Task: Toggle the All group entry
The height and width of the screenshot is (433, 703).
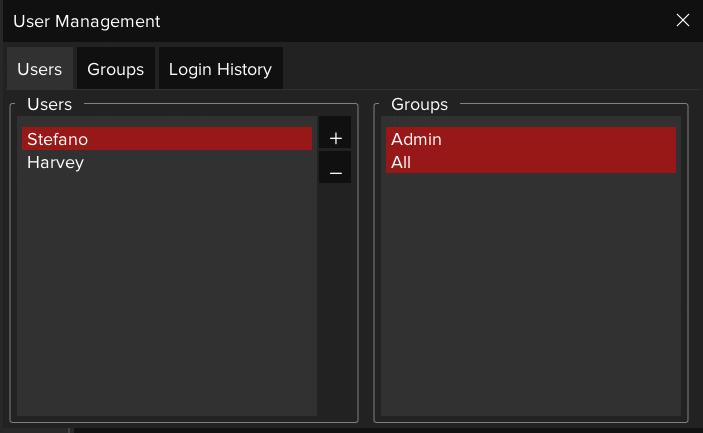Action: coord(402,162)
